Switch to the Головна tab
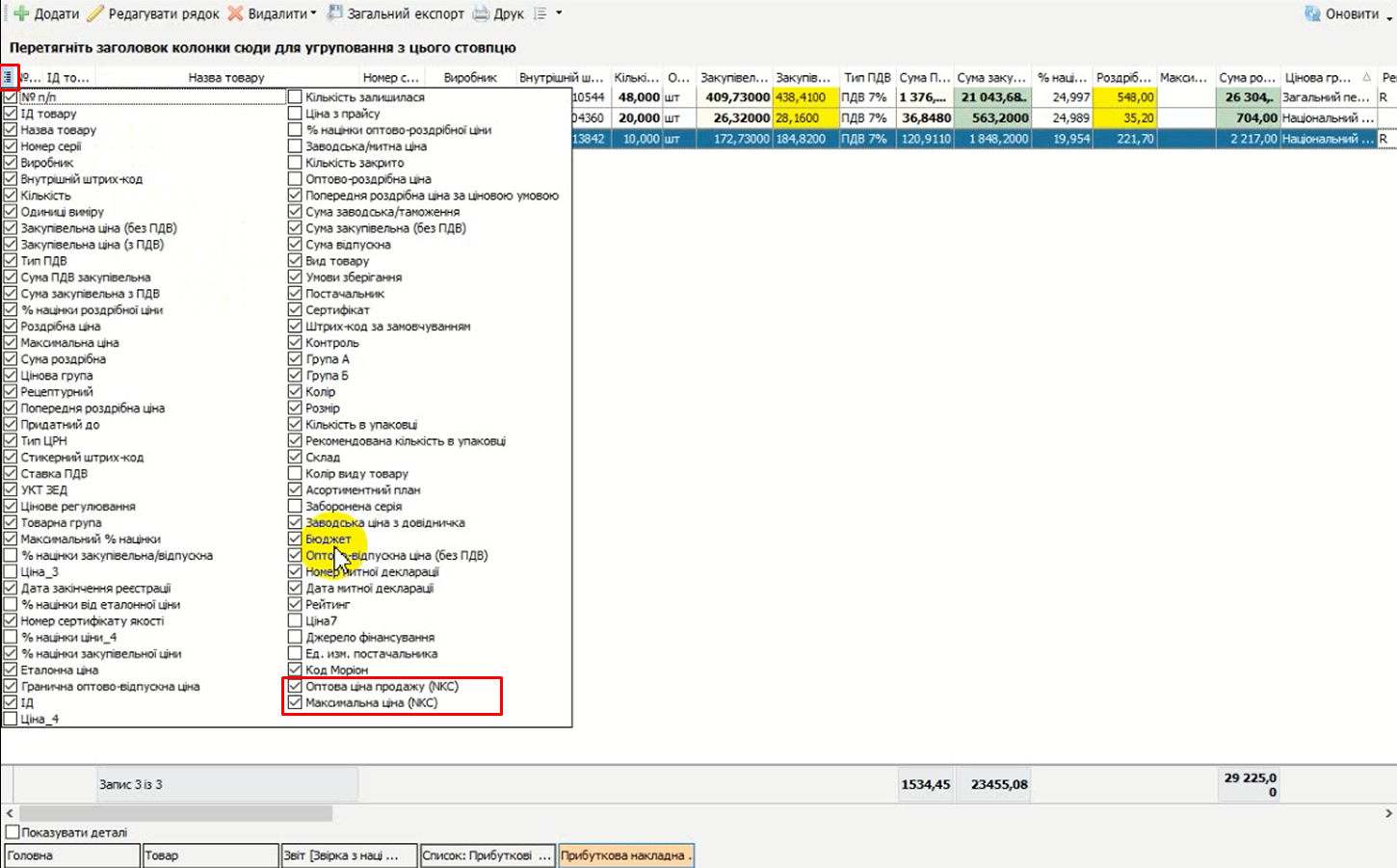The height and width of the screenshot is (868, 1397). click(x=72, y=855)
